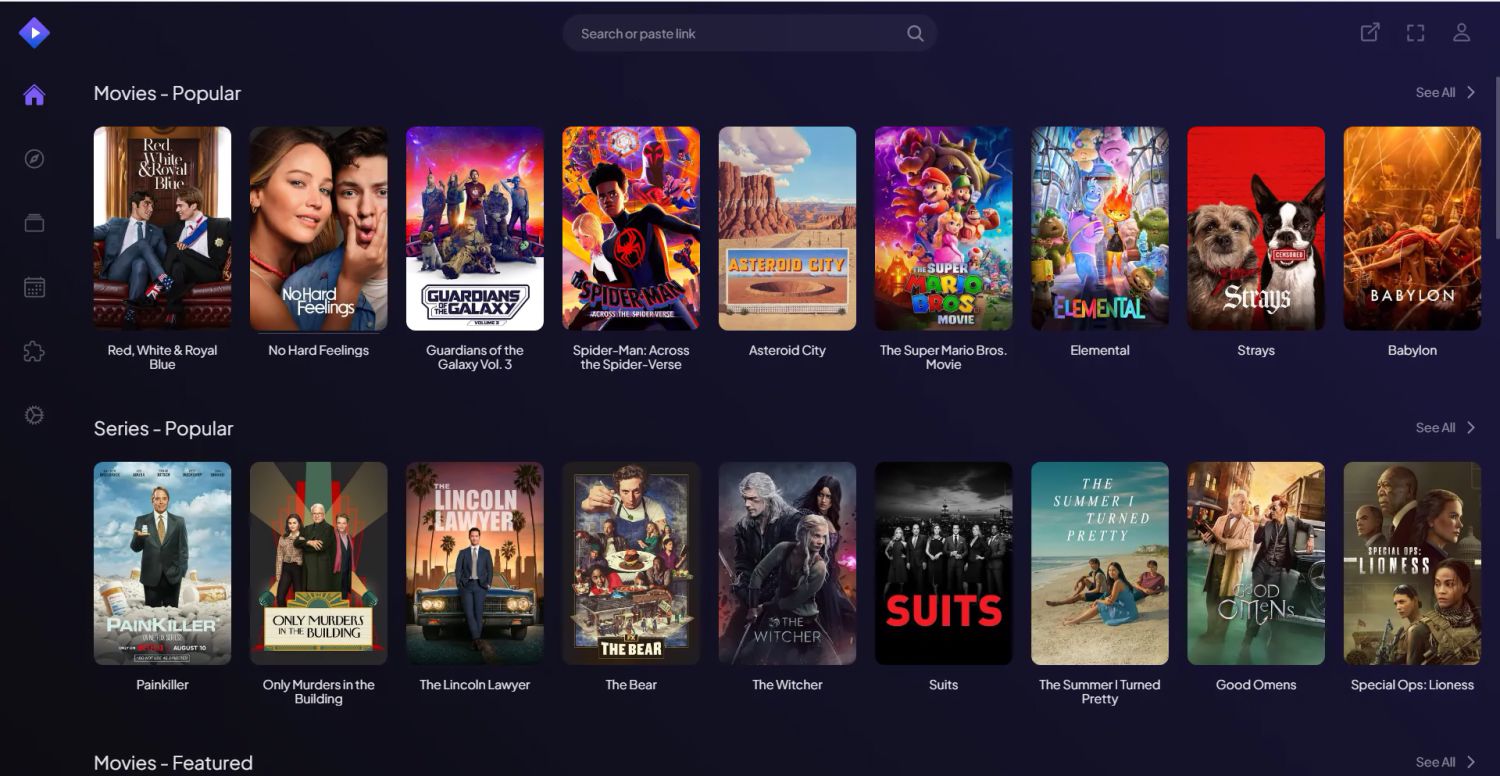The height and width of the screenshot is (776, 1500).
Task: Click the open-external-window icon
Action: coord(1370,33)
